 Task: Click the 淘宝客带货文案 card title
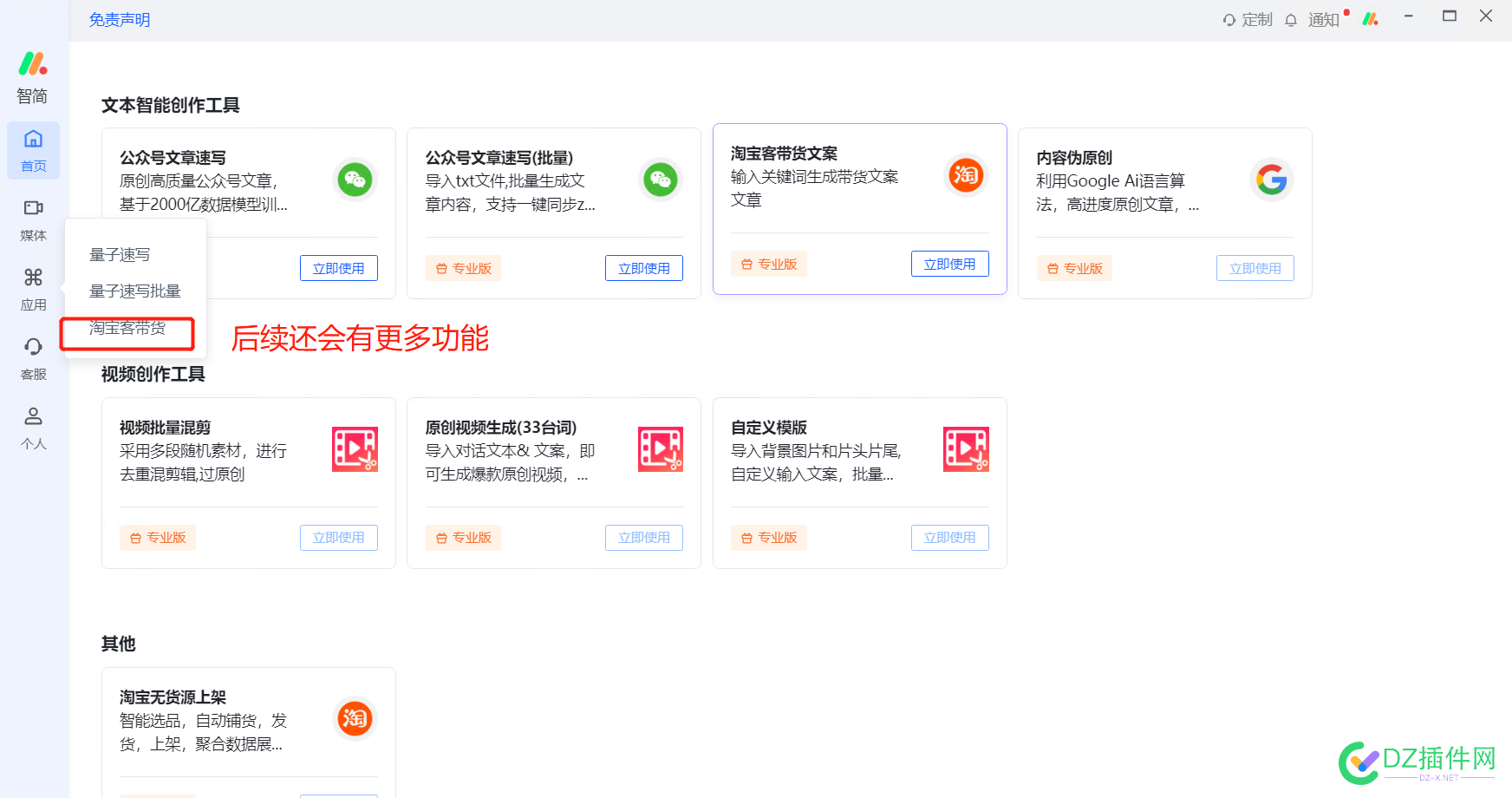tap(784, 154)
